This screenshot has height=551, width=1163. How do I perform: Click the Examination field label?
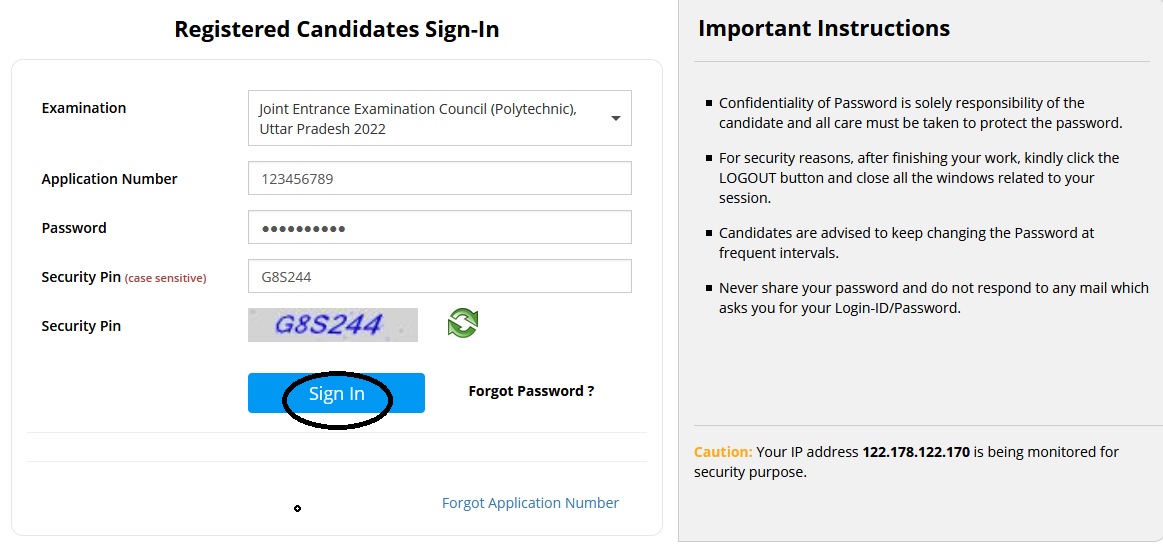[84, 108]
